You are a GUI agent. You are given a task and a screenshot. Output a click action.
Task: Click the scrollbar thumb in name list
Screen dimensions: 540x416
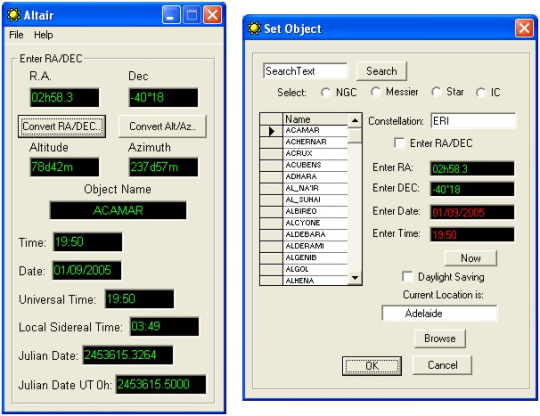coord(355,135)
